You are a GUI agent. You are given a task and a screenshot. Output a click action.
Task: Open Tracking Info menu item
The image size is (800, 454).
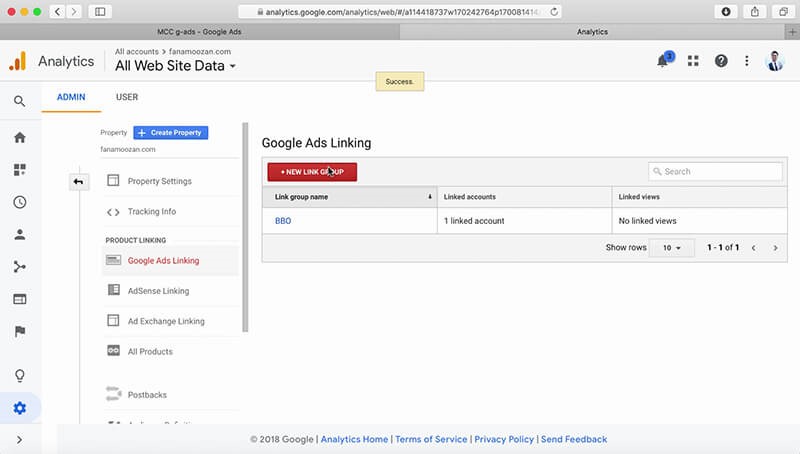(x=152, y=211)
